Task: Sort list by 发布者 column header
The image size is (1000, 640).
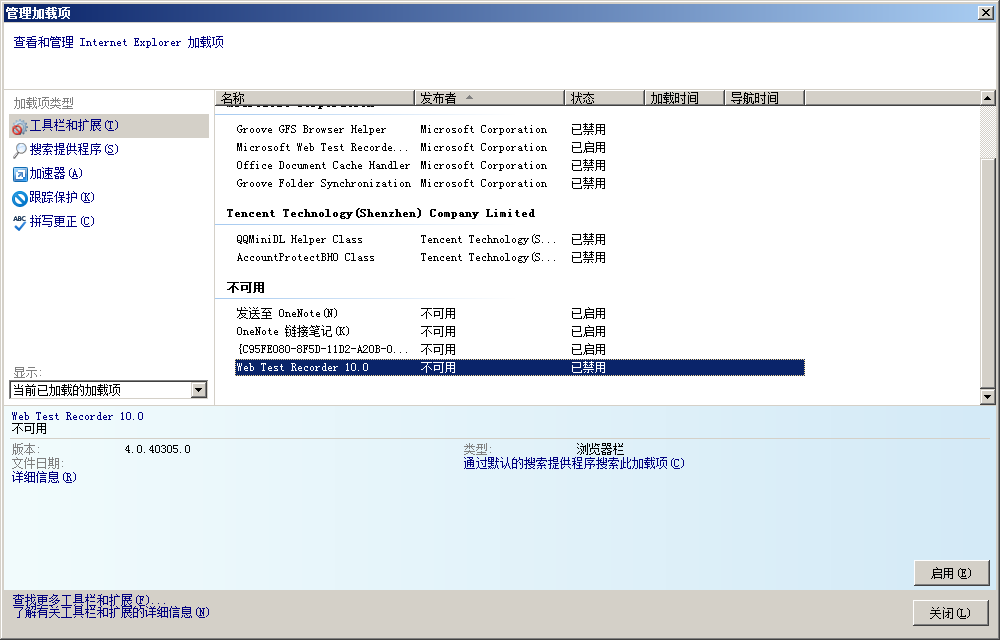Action: click(489, 98)
